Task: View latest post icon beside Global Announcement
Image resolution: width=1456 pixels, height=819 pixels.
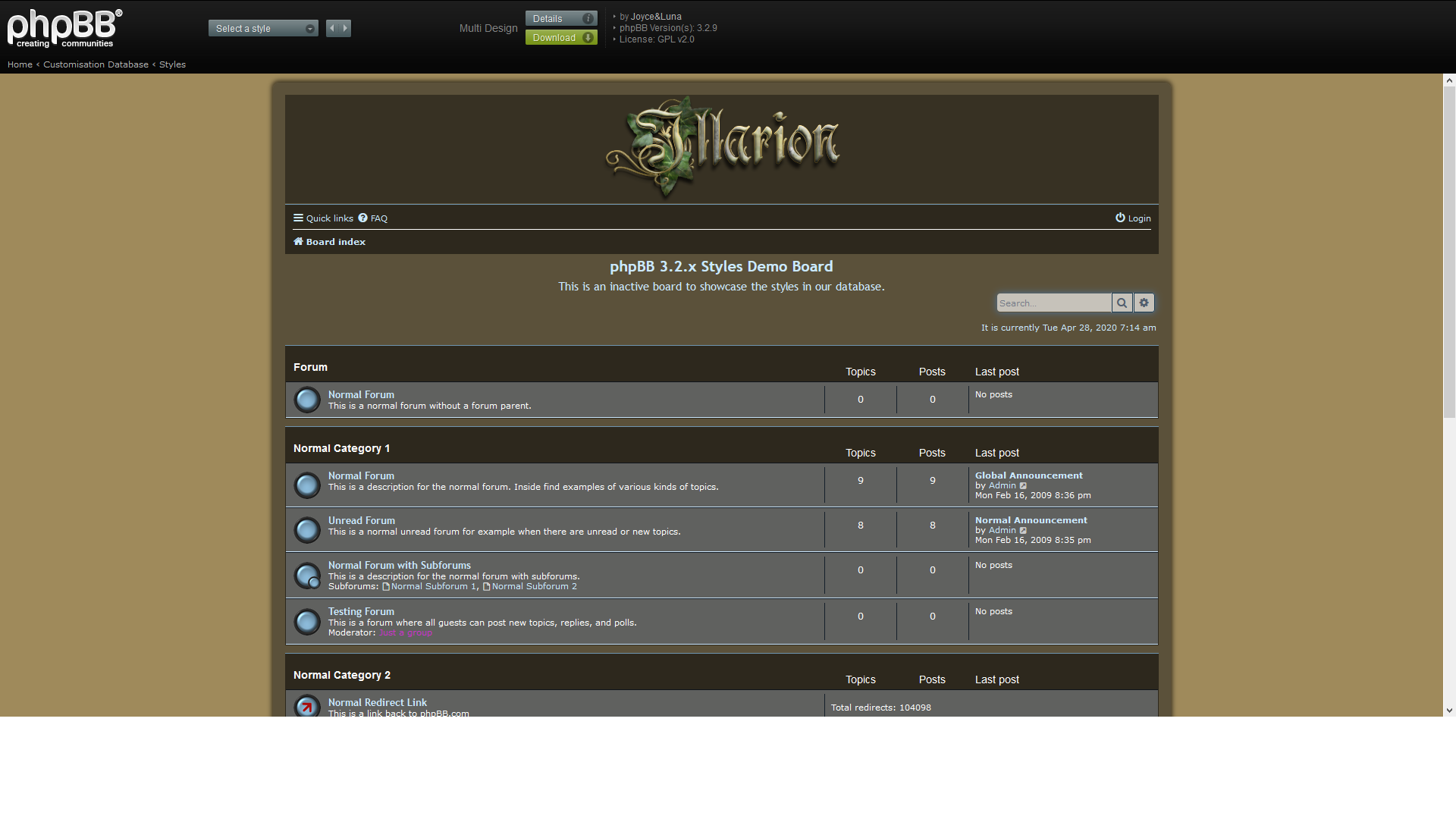Action: click(x=1023, y=486)
